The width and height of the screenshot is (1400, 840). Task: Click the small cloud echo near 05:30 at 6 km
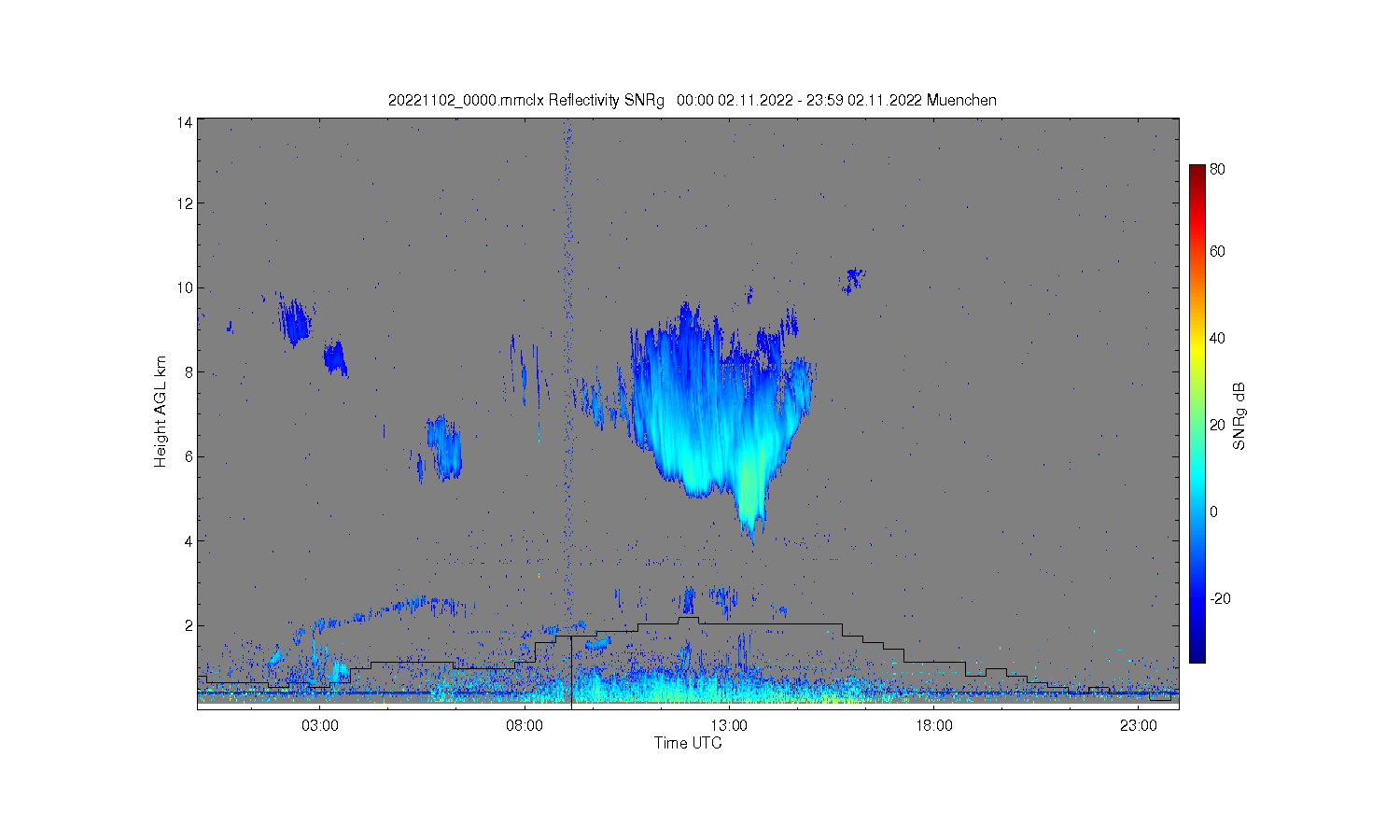(x=444, y=448)
